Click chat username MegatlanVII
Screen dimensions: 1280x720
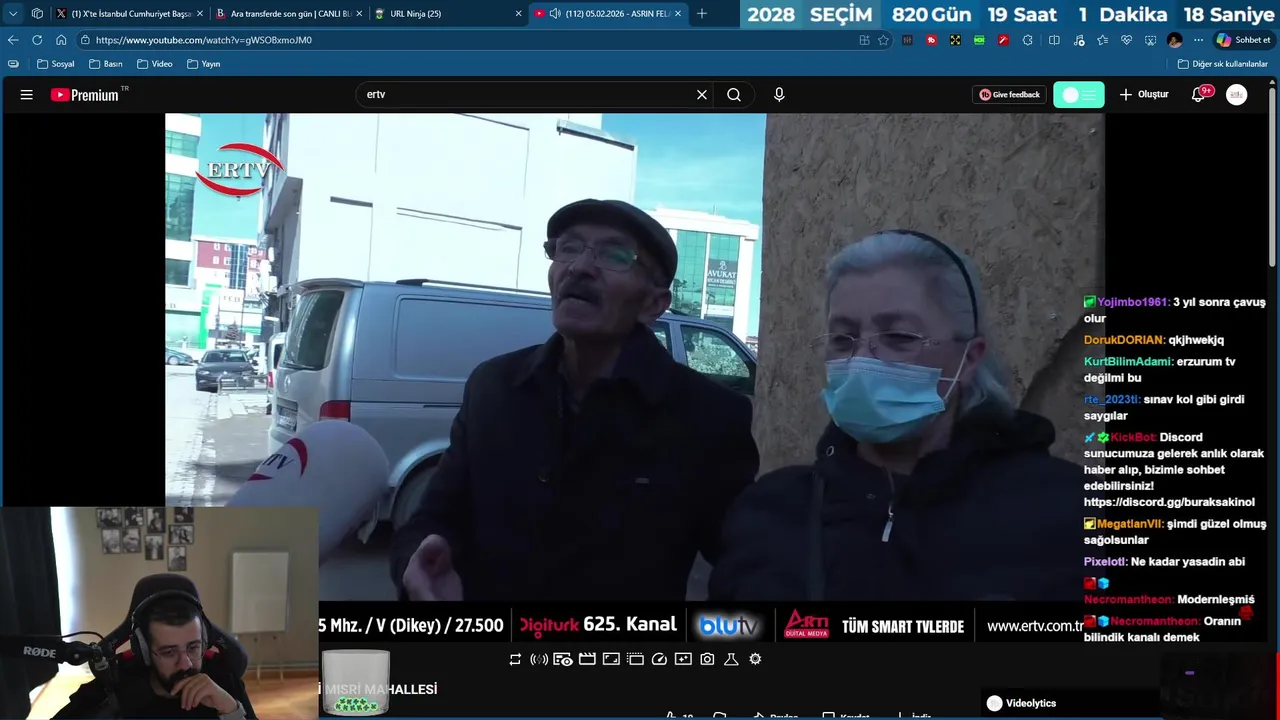point(1130,524)
